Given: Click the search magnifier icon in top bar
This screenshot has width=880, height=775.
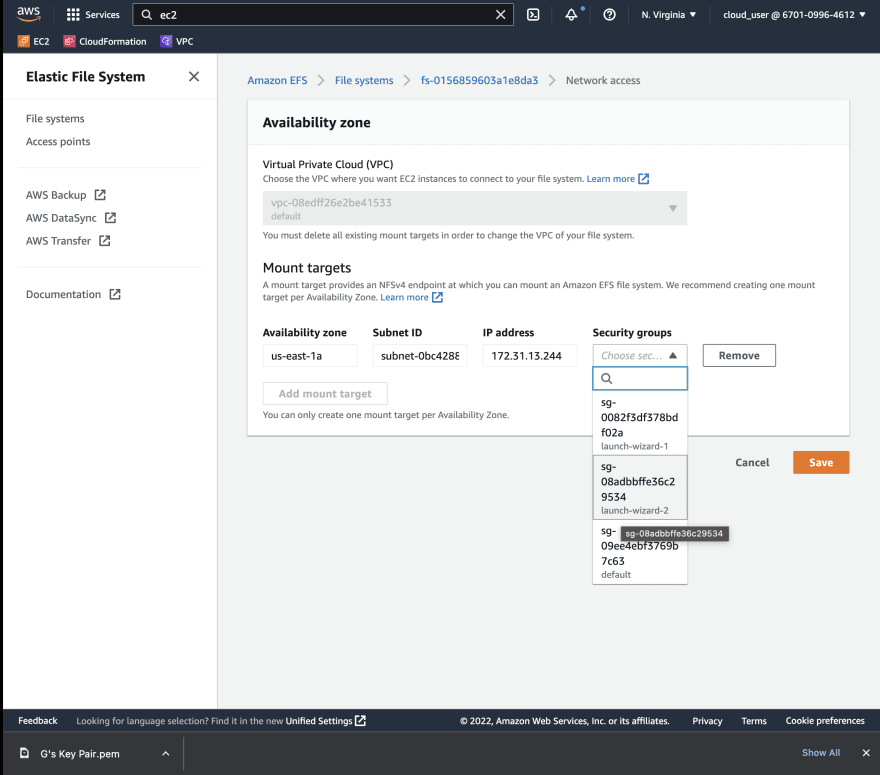Looking at the screenshot, I should tap(146, 15).
